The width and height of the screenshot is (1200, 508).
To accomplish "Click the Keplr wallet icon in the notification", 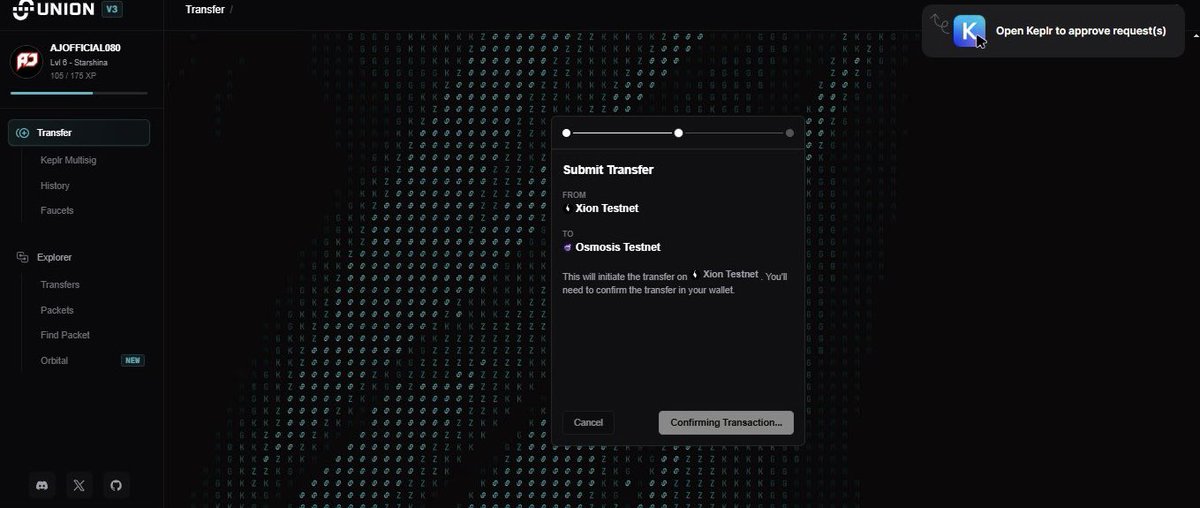I will (969, 30).
